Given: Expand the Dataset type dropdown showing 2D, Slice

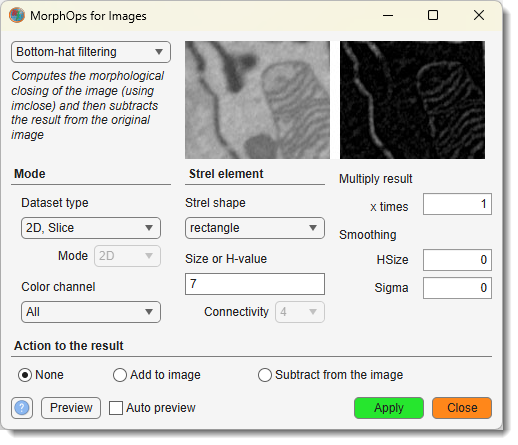Looking at the screenshot, I should coord(91,228).
